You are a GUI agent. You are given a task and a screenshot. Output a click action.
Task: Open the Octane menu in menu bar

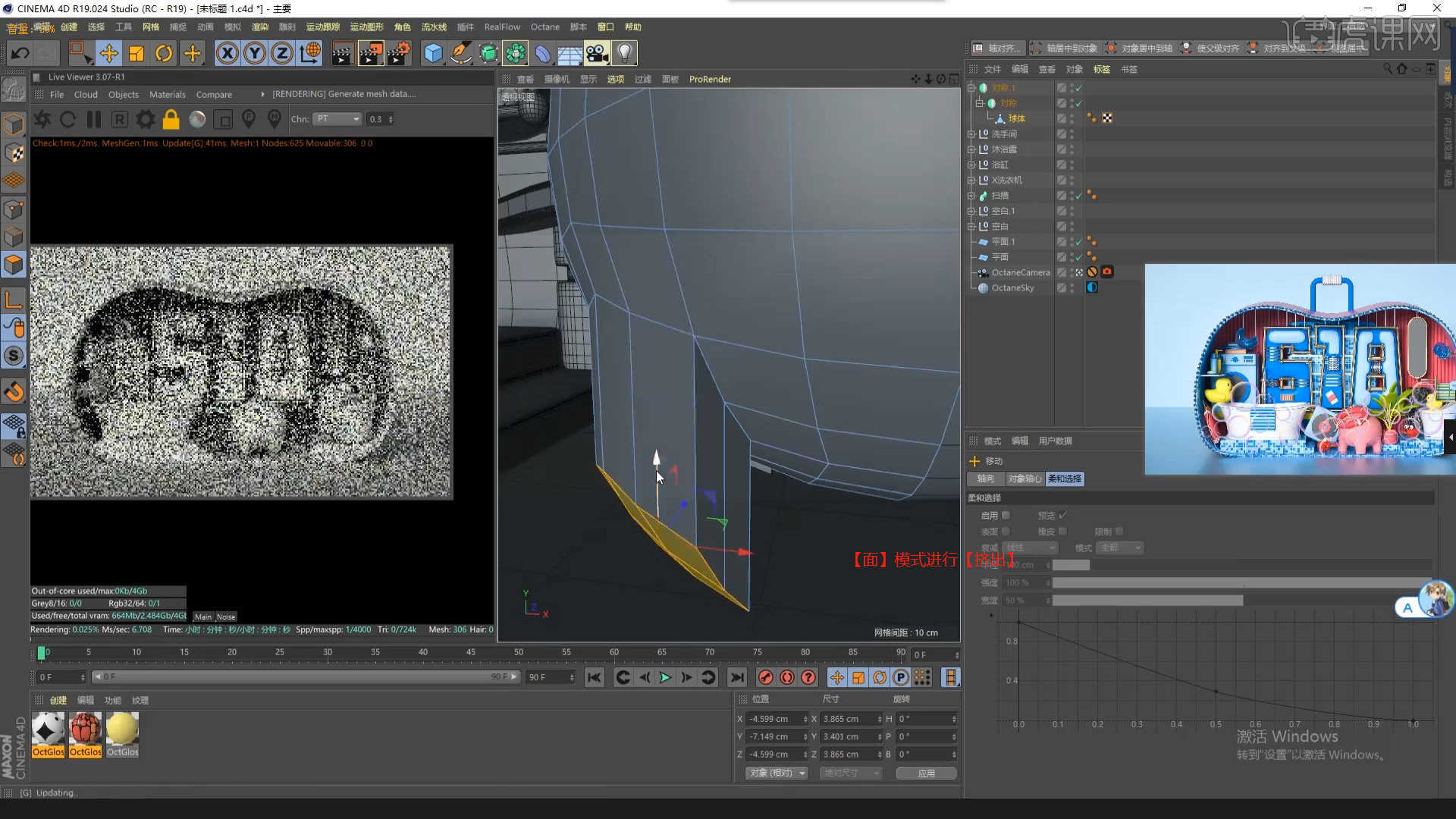[544, 27]
